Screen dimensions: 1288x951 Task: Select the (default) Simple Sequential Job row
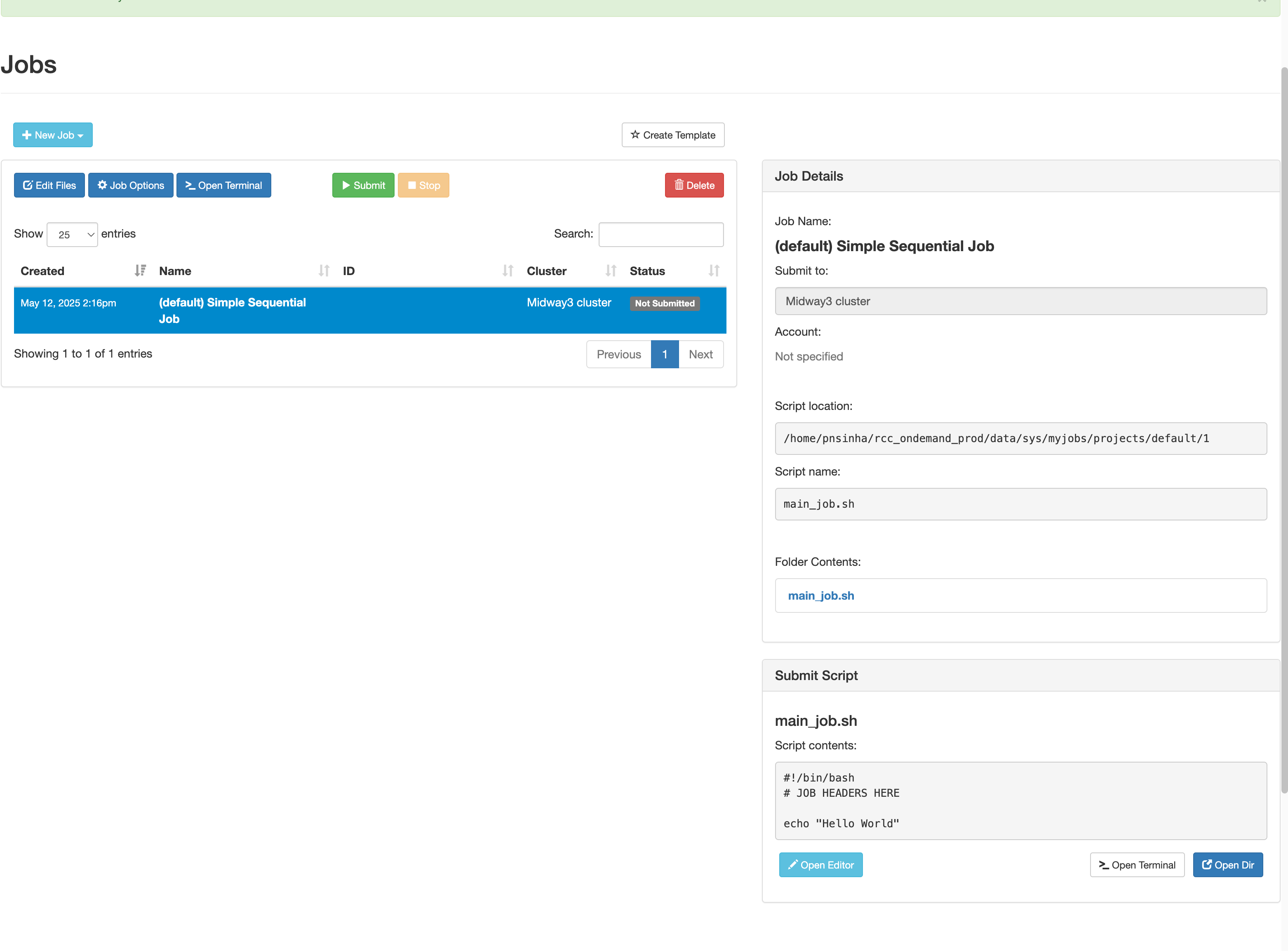(370, 310)
